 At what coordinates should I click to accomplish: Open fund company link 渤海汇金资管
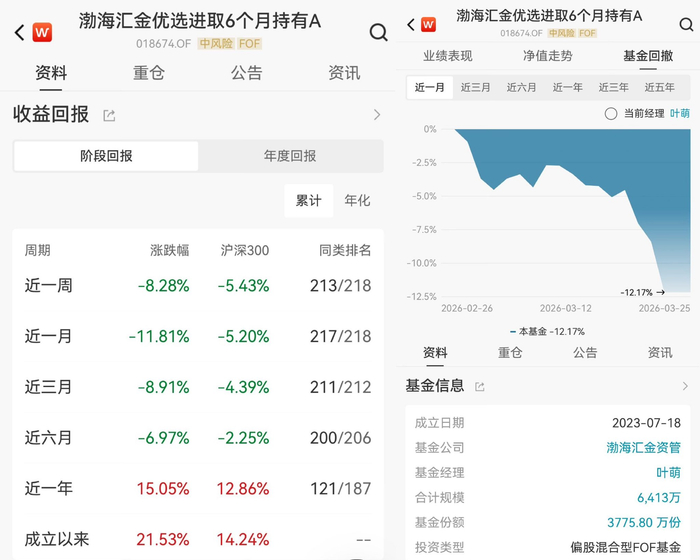pos(643,447)
